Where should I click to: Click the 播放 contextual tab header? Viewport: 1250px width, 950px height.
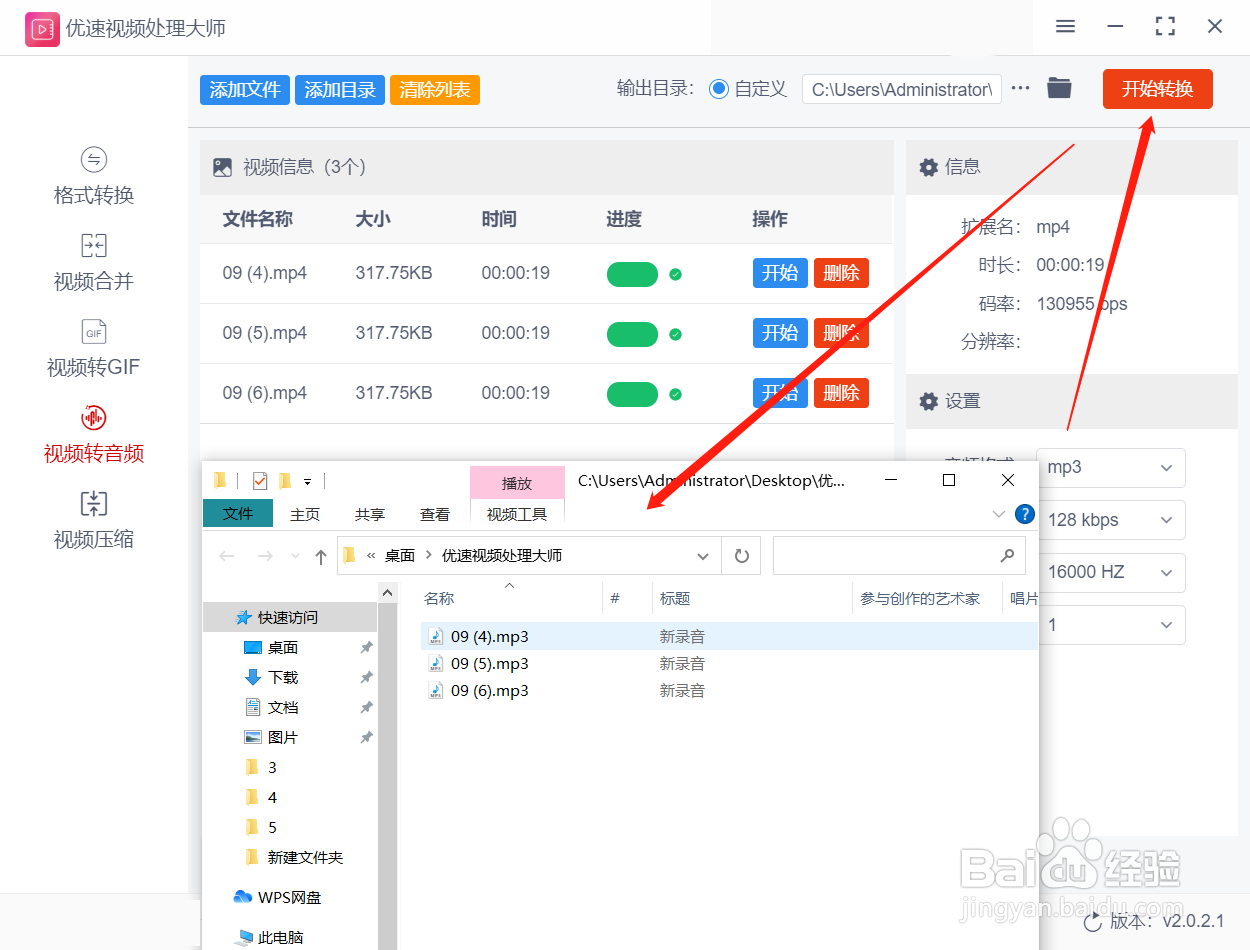click(x=517, y=483)
